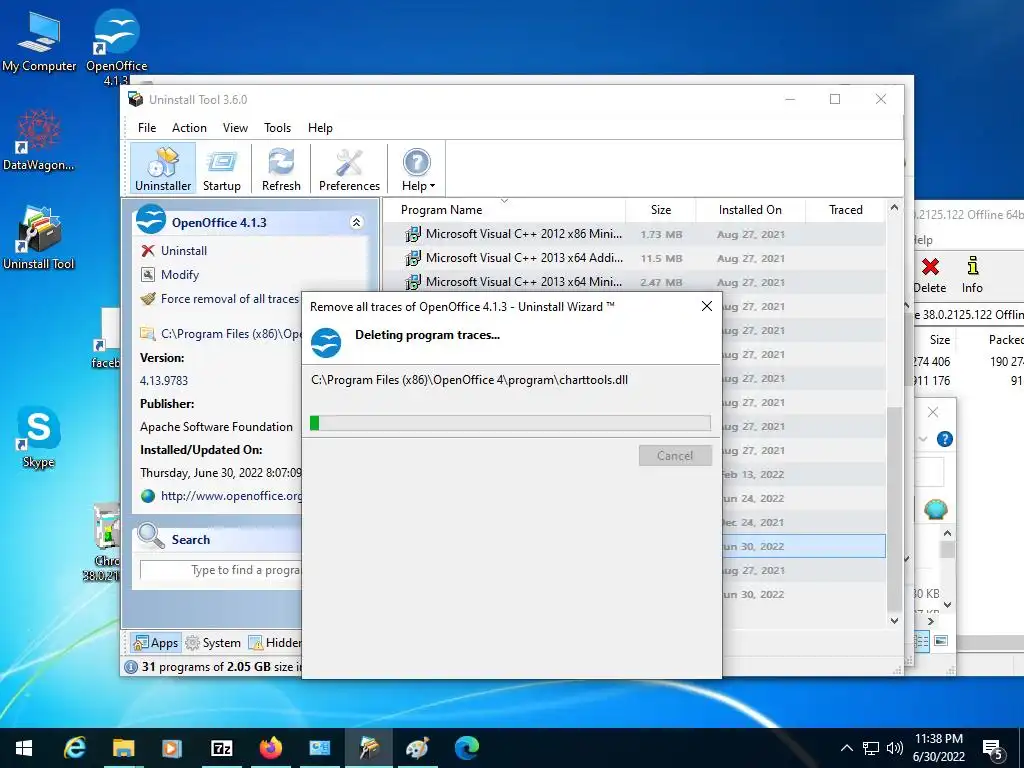1024x768 pixels.
Task: Open the Help toolbar dropdown
Action: point(417,169)
